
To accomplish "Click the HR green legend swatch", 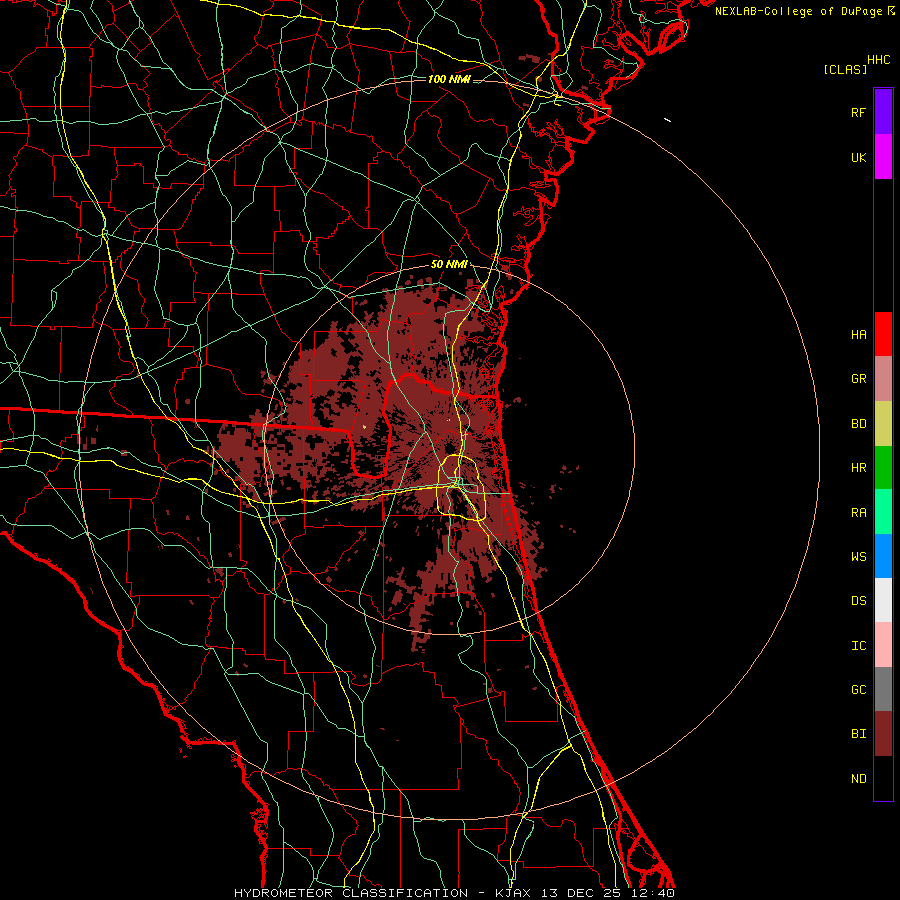I will [x=883, y=468].
